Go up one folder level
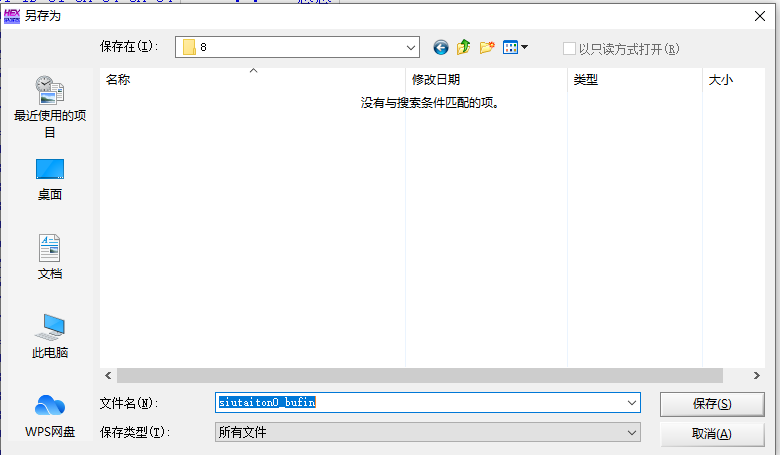This screenshot has width=780, height=455. pyautogui.click(x=464, y=47)
